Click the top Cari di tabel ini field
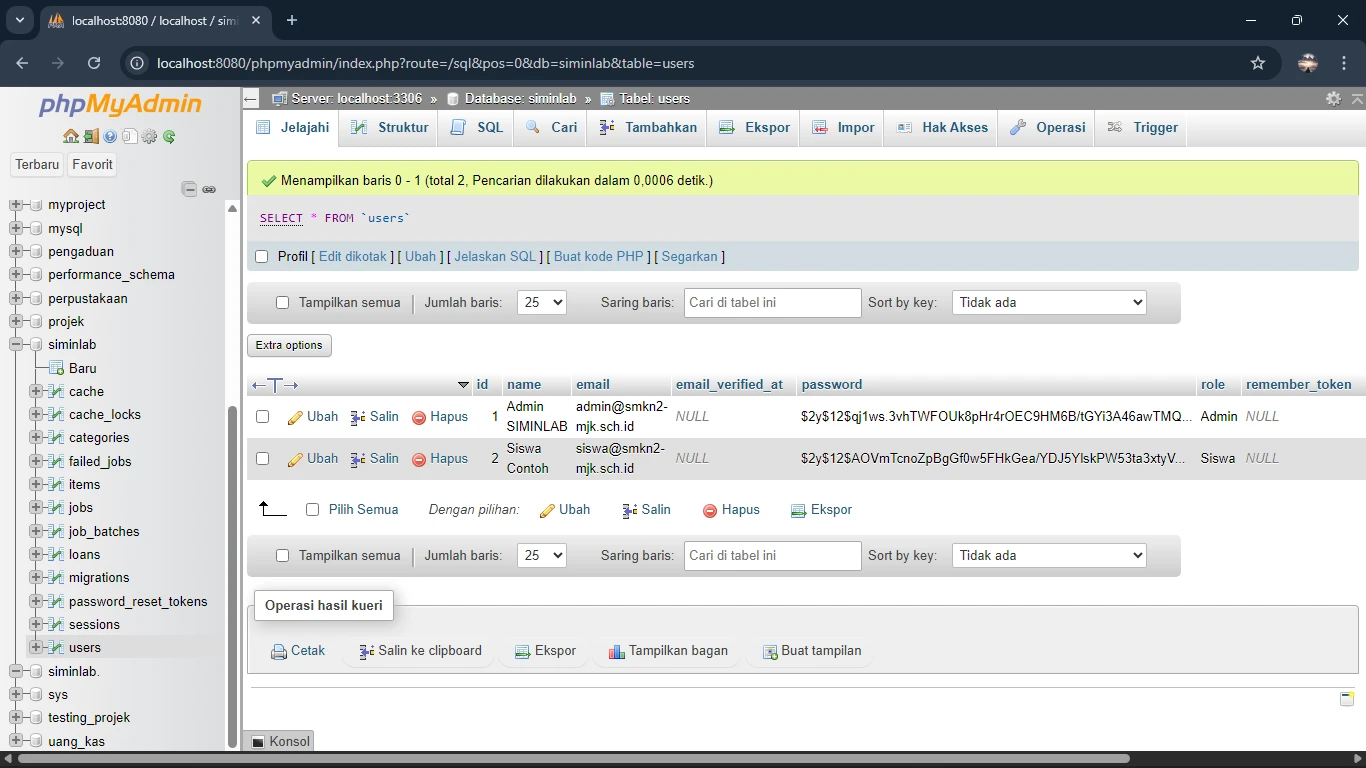 [x=772, y=303]
